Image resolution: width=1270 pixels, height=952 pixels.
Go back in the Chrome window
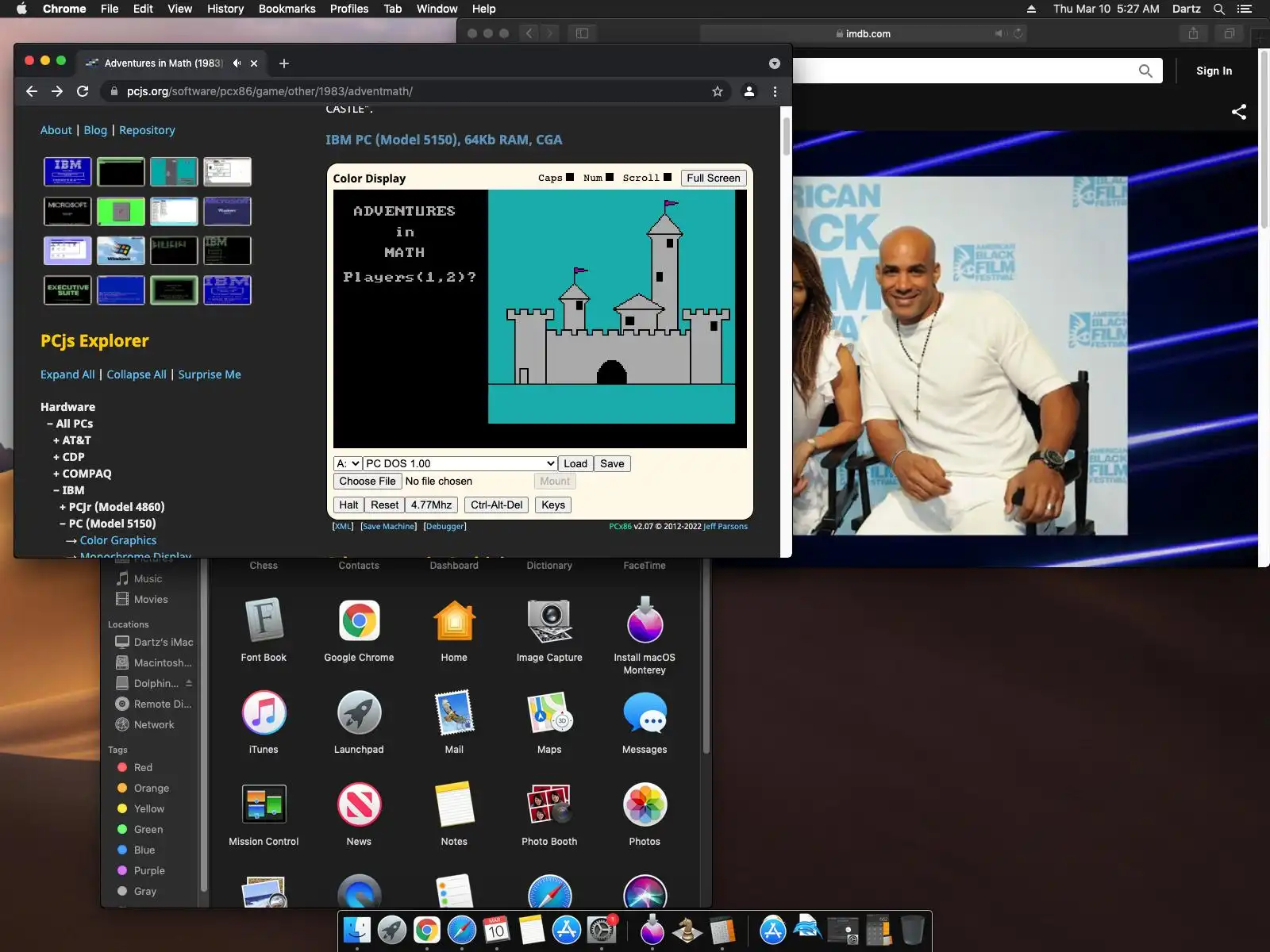(x=32, y=91)
